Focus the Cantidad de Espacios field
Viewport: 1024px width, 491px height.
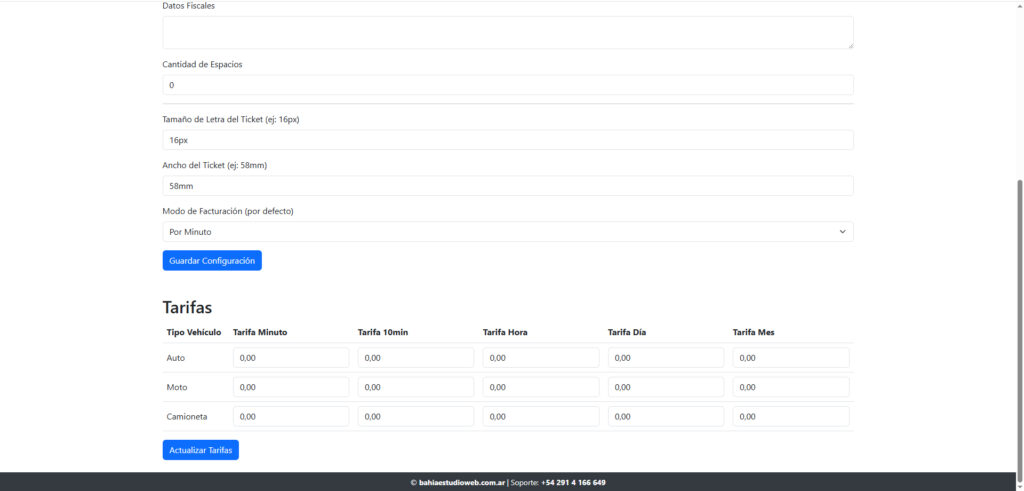point(507,85)
